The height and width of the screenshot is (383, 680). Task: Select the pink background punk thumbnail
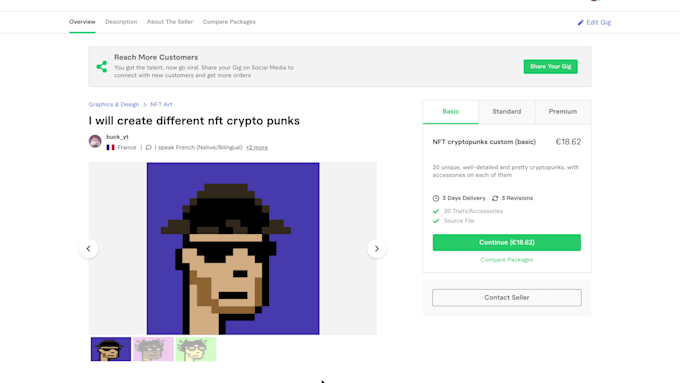tap(153, 349)
